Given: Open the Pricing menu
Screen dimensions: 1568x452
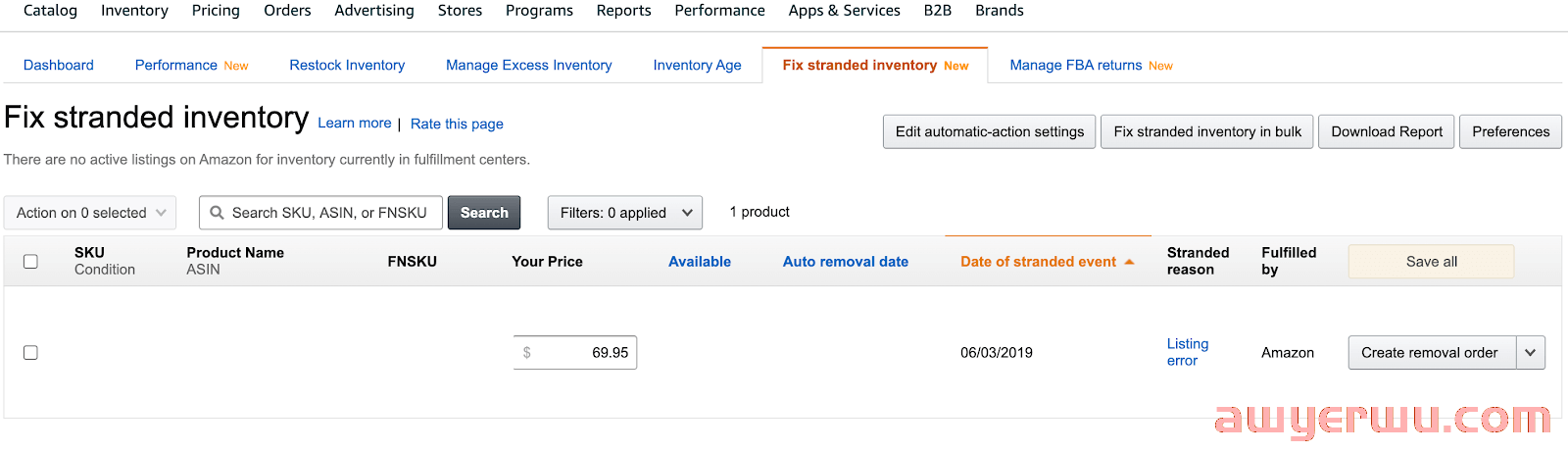Looking at the screenshot, I should coord(216,11).
